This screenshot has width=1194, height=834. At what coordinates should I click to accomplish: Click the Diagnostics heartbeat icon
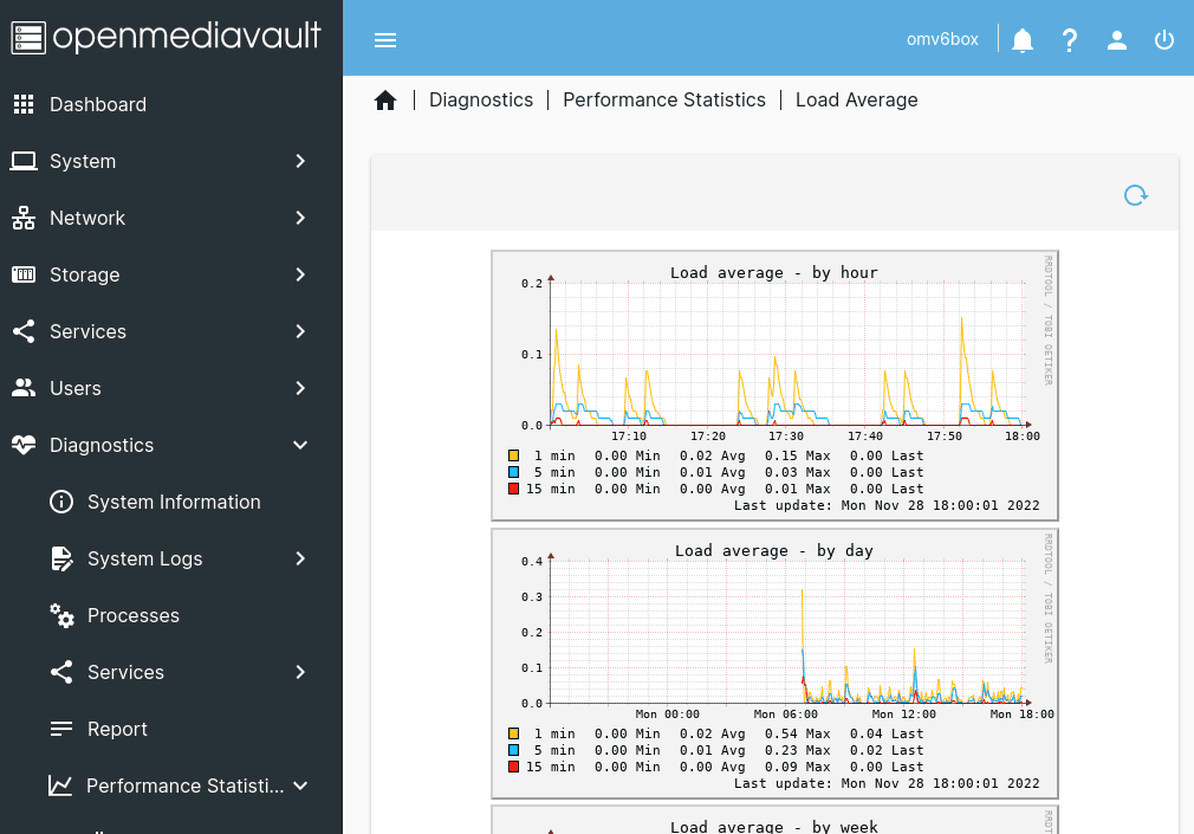[24, 445]
